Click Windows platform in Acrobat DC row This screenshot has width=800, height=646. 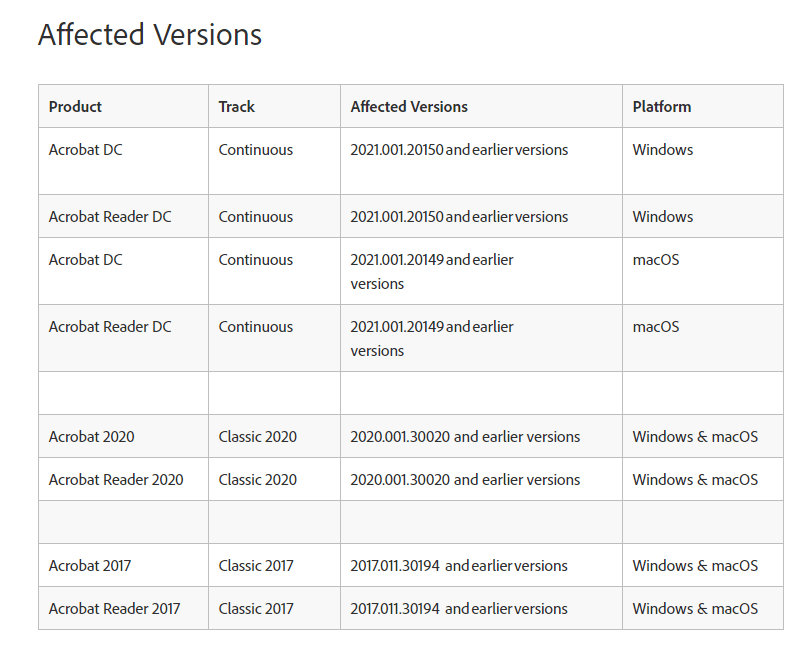[663, 150]
